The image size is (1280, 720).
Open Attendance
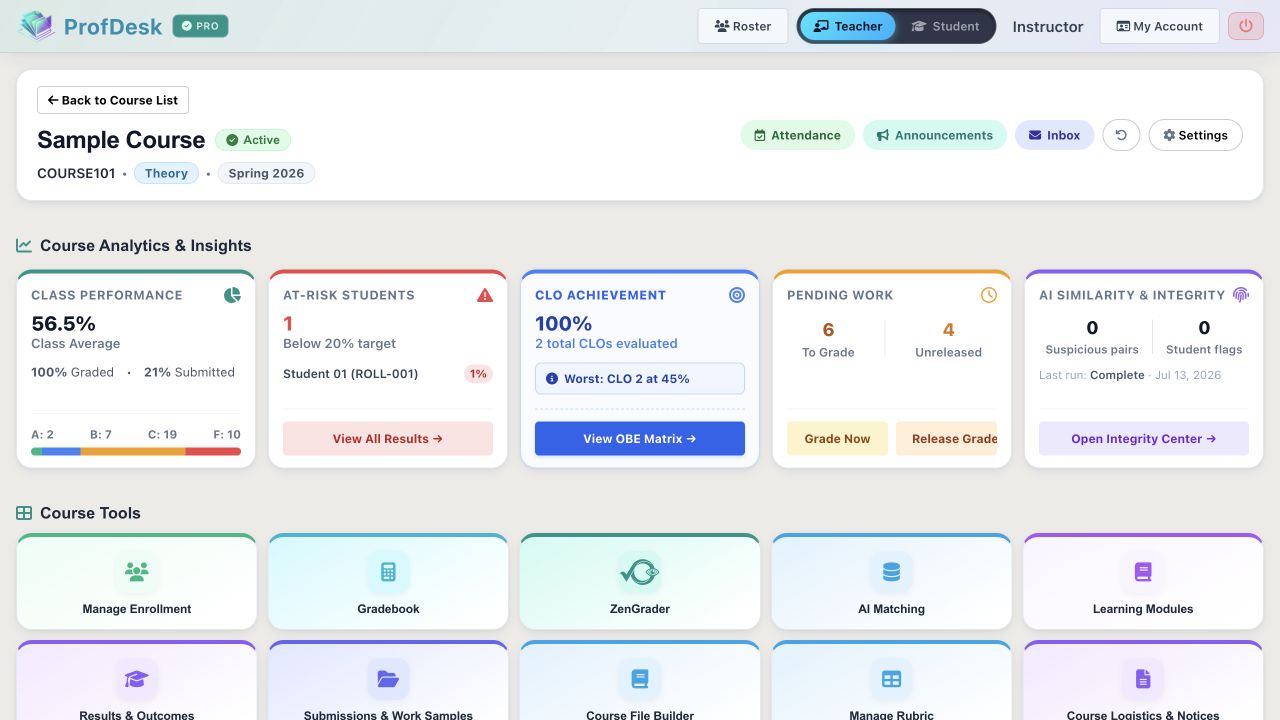click(x=797, y=135)
